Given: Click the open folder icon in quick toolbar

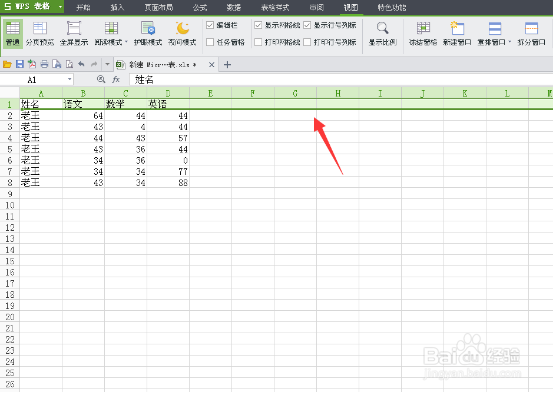Looking at the screenshot, I should (x=7, y=64).
